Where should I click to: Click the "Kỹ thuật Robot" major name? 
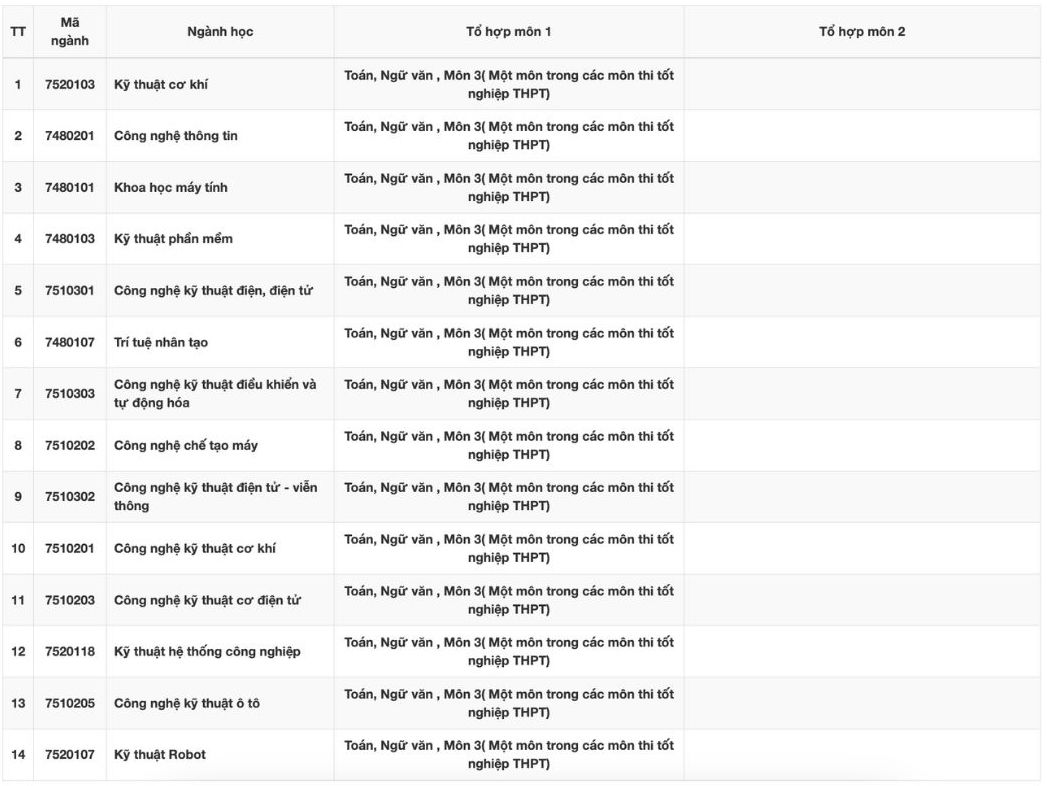point(160,755)
